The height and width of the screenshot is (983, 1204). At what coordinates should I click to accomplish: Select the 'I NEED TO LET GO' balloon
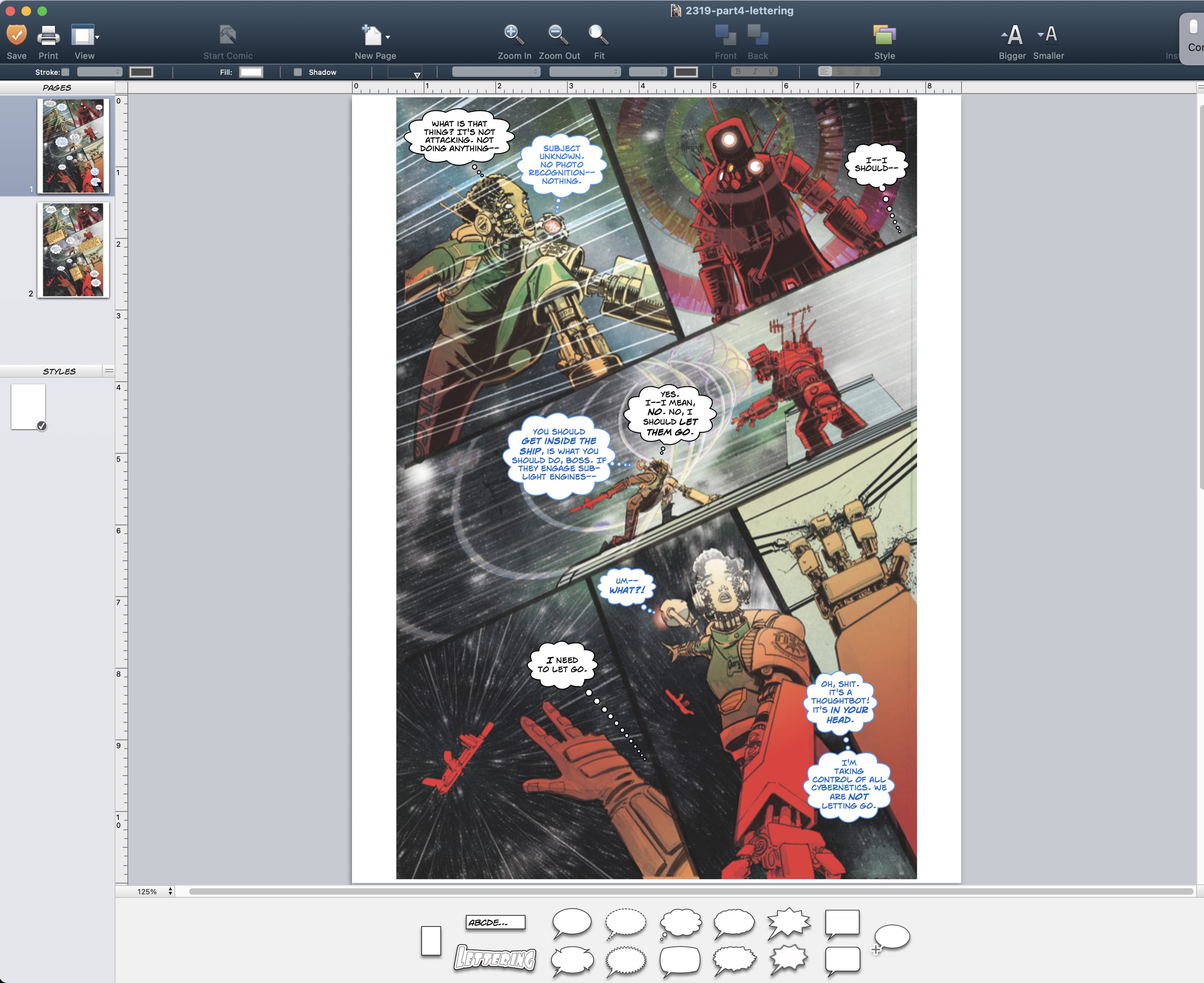(x=561, y=665)
